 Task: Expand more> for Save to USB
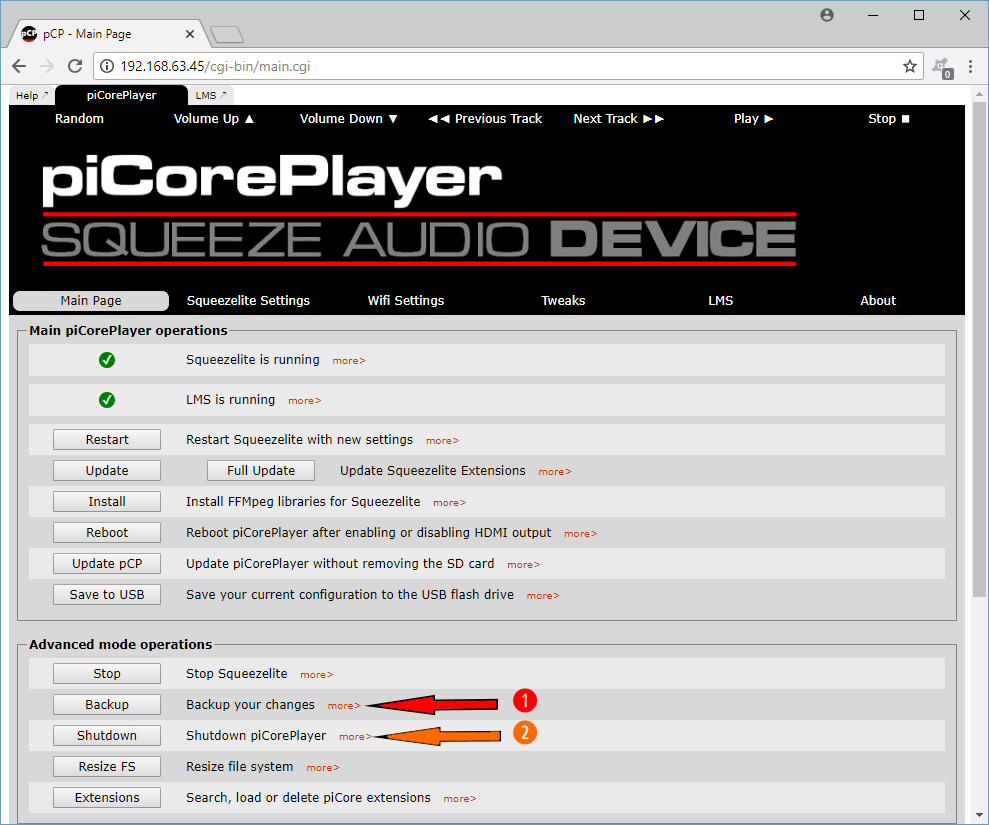point(543,595)
